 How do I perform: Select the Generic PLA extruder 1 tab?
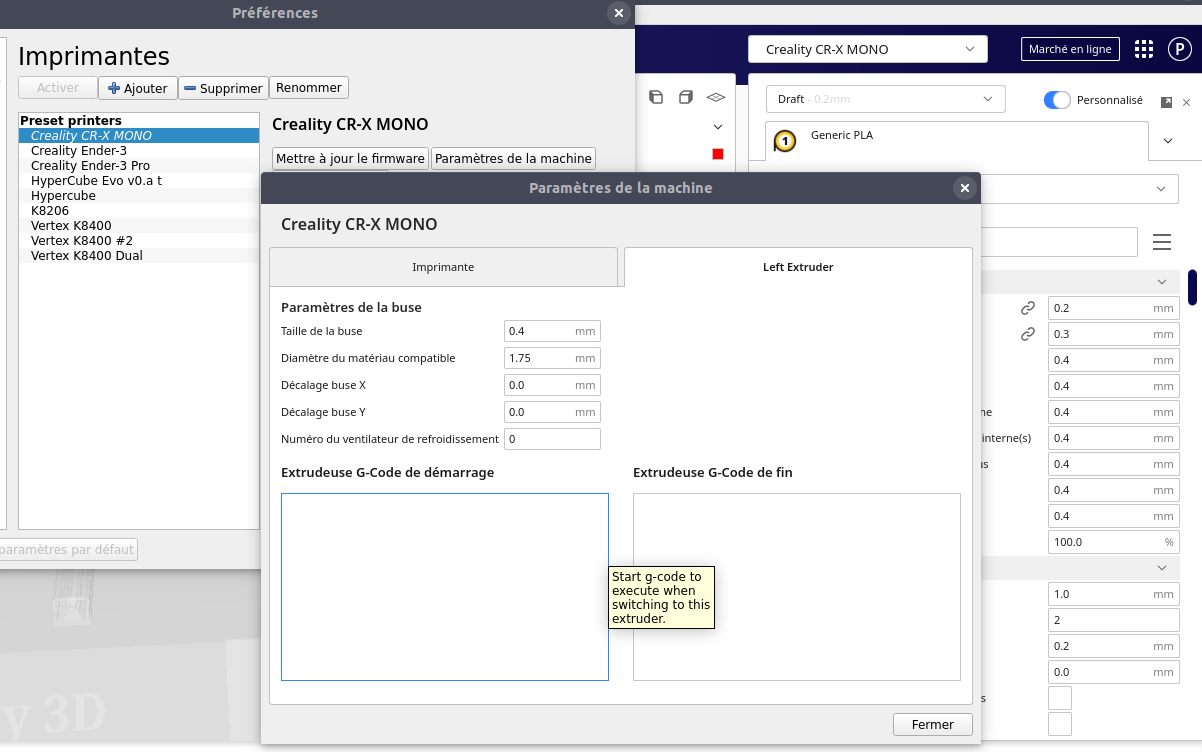[x=956, y=141]
